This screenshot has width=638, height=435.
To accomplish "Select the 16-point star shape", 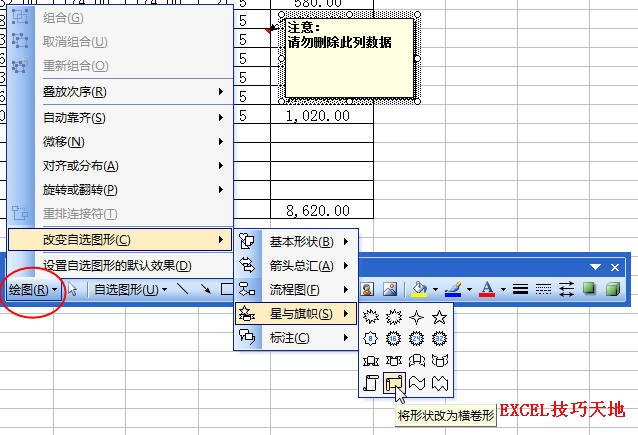I will point(393,339).
